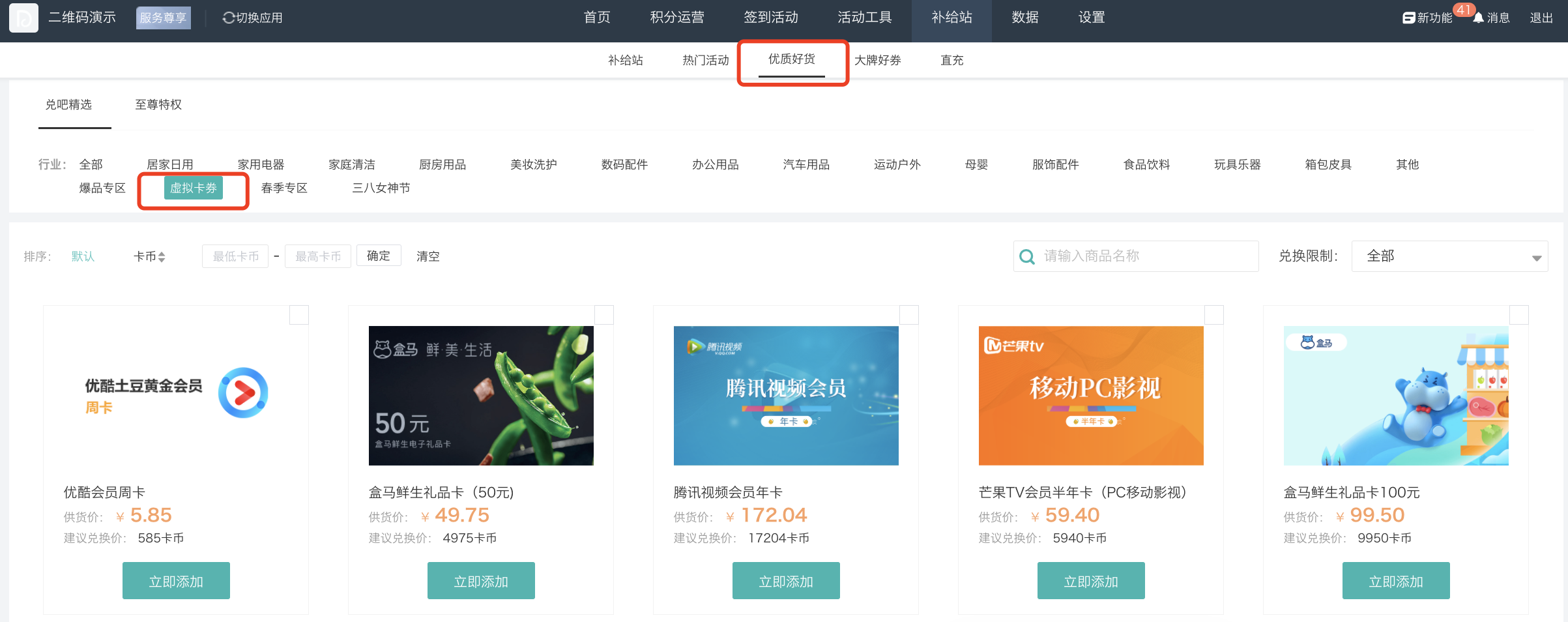Select the 三八女神节 category
Viewport: 1568px width, 622px height.
pyautogui.click(x=381, y=188)
